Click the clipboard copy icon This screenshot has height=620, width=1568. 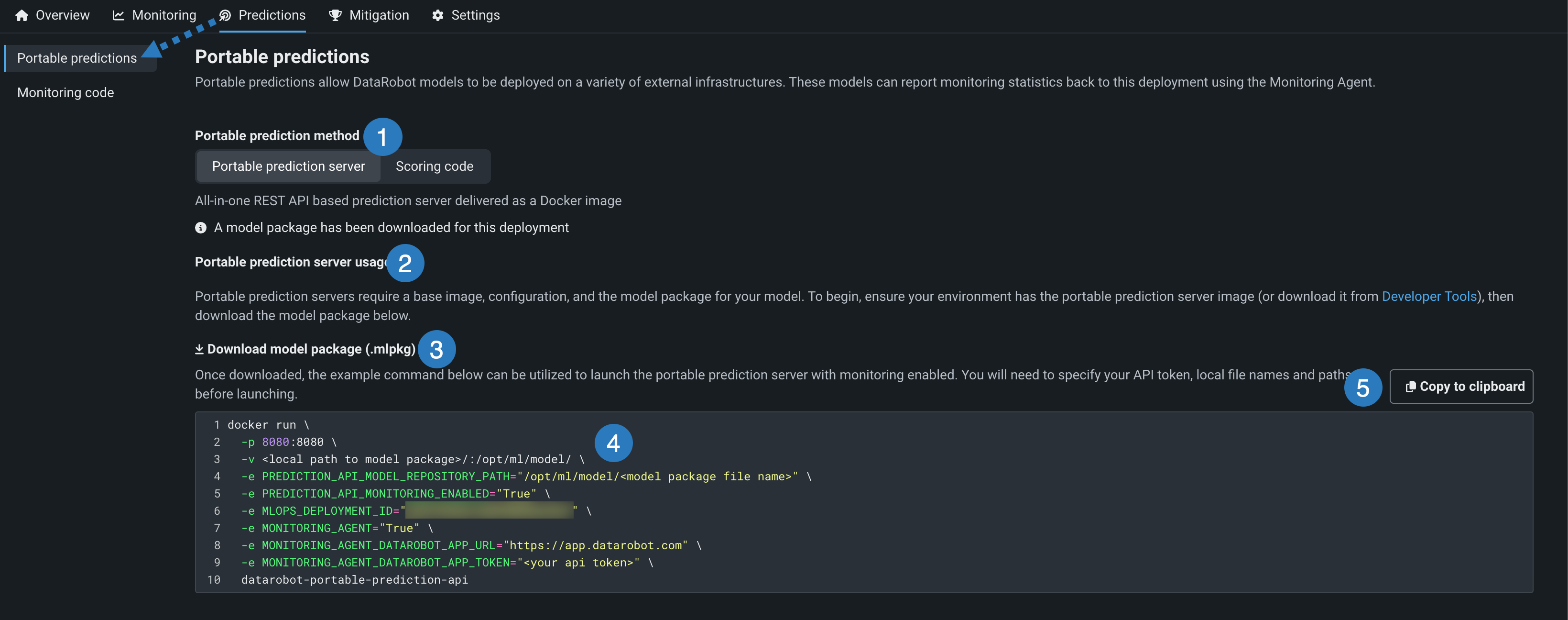pyautogui.click(x=1410, y=387)
